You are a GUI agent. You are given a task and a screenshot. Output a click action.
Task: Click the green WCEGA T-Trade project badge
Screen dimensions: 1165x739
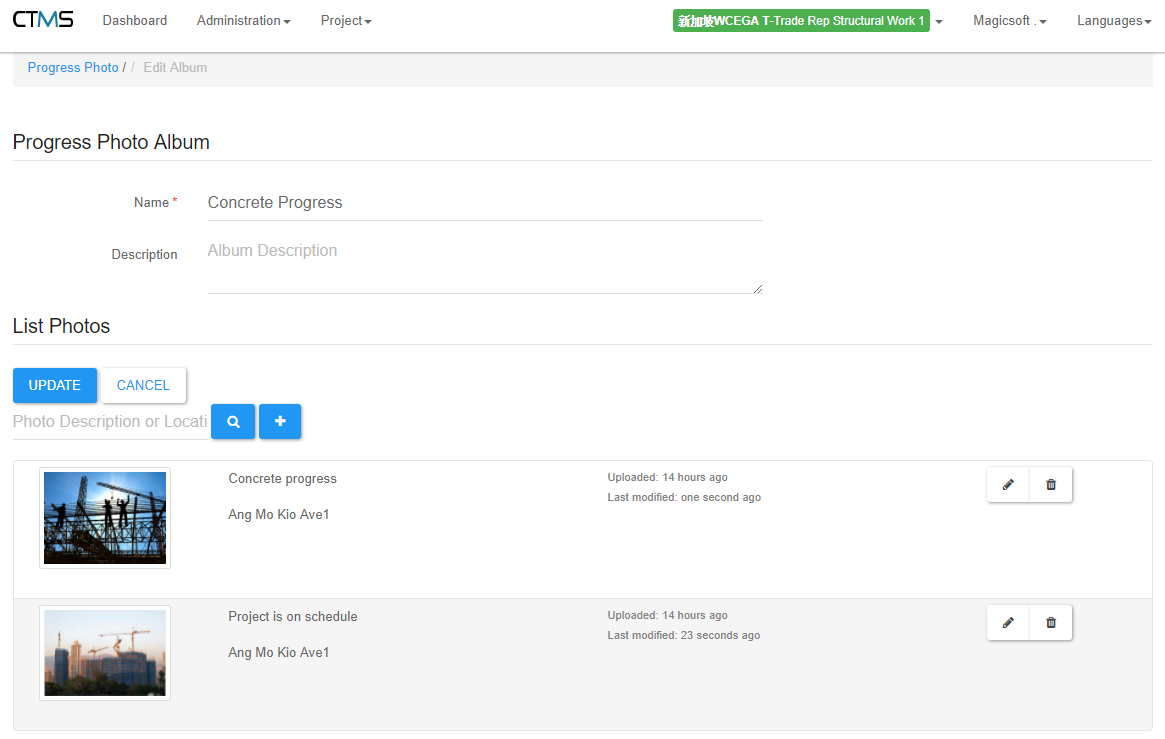[x=801, y=21]
